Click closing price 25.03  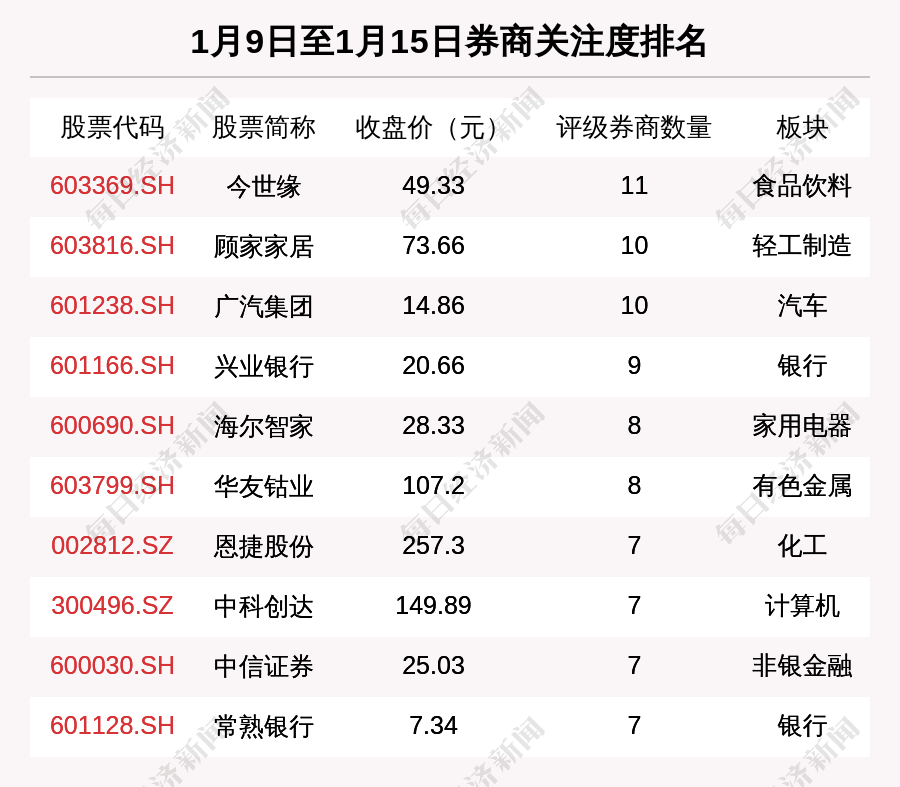click(433, 666)
